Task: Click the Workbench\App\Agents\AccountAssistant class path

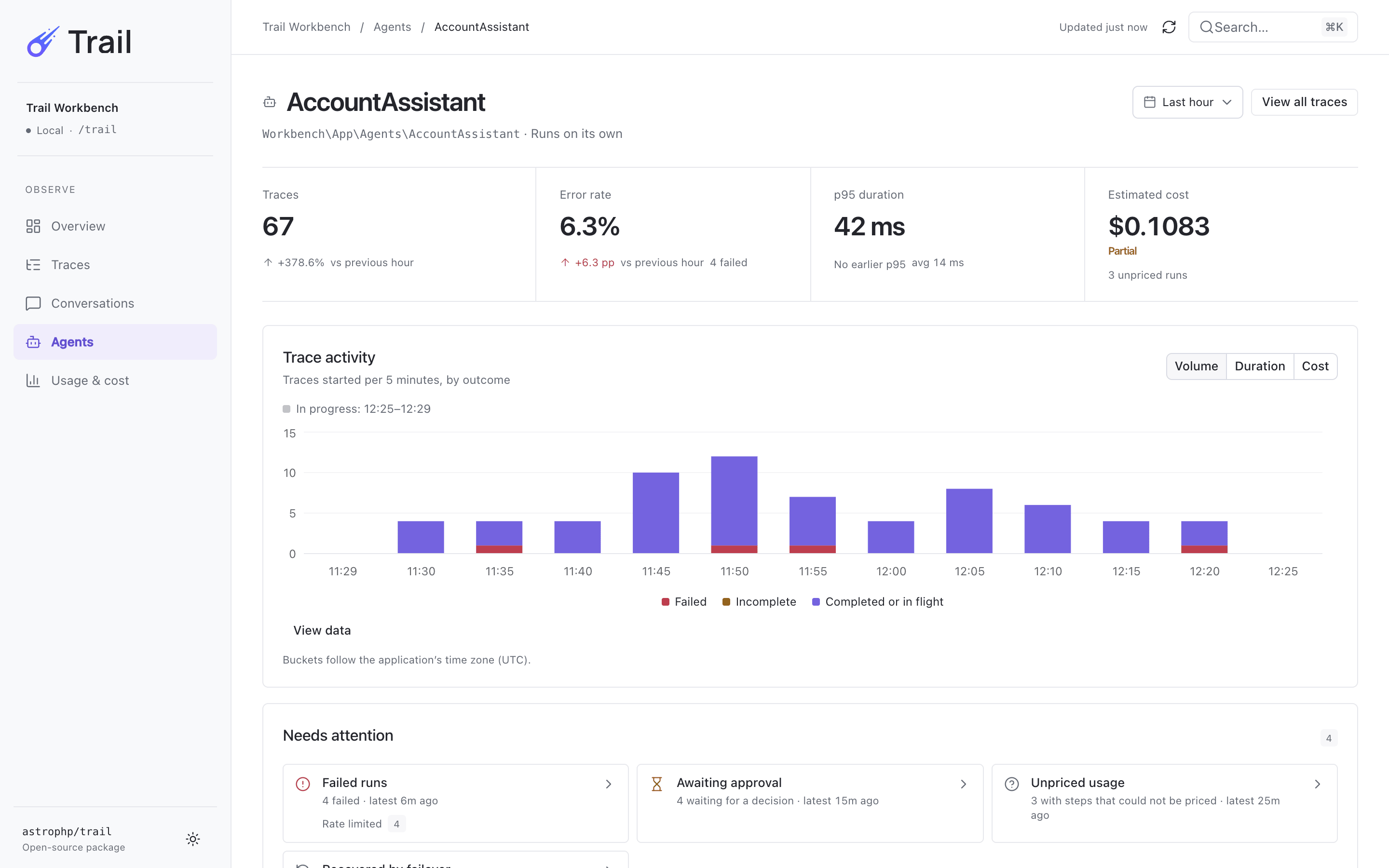Action: pos(391,134)
